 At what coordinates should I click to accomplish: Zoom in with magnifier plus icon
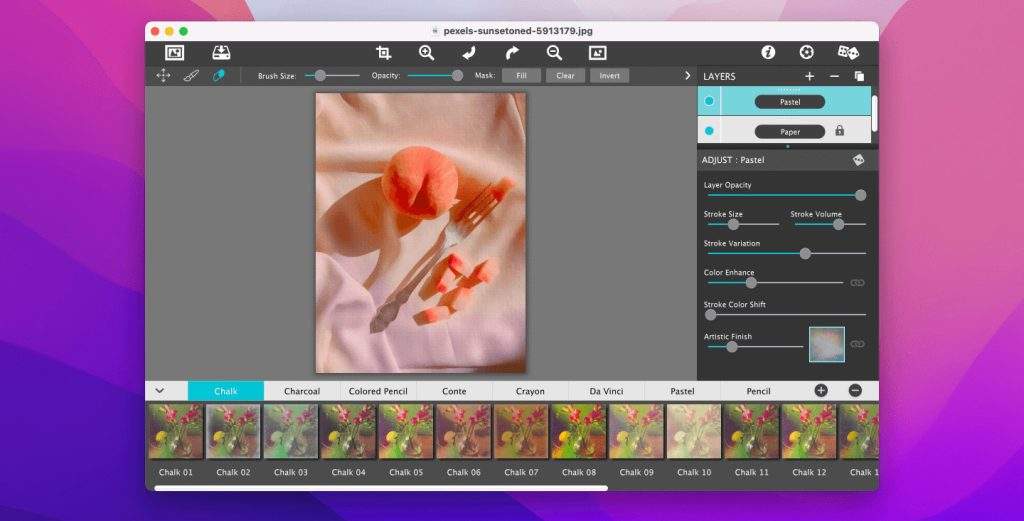(x=426, y=53)
